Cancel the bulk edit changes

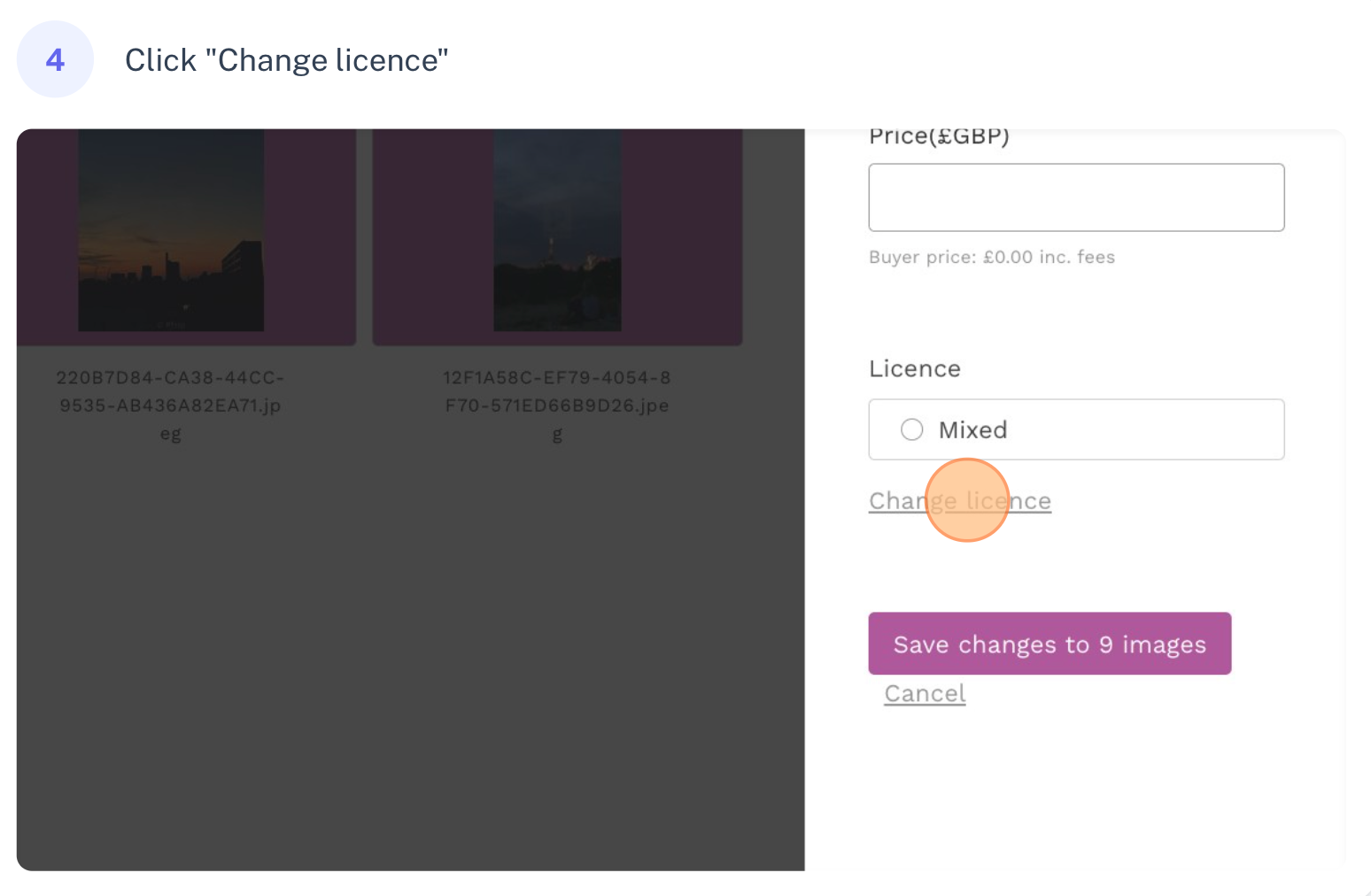(x=925, y=693)
